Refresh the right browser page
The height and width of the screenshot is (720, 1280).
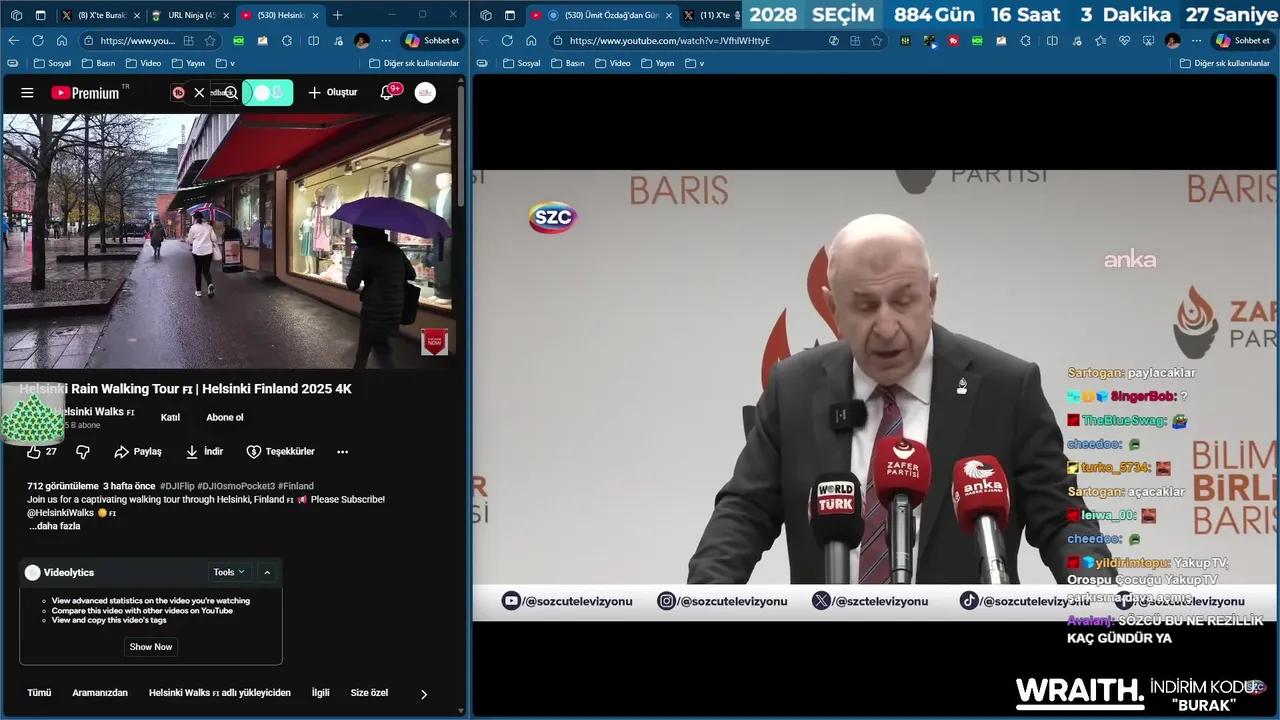click(507, 40)
